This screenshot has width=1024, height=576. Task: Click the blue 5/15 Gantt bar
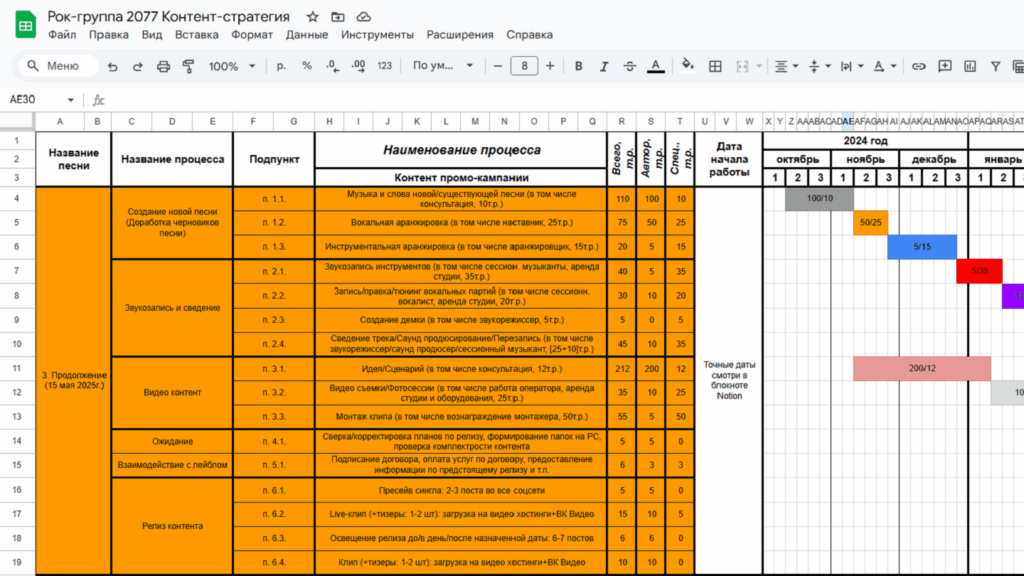(x=921, y=247)
